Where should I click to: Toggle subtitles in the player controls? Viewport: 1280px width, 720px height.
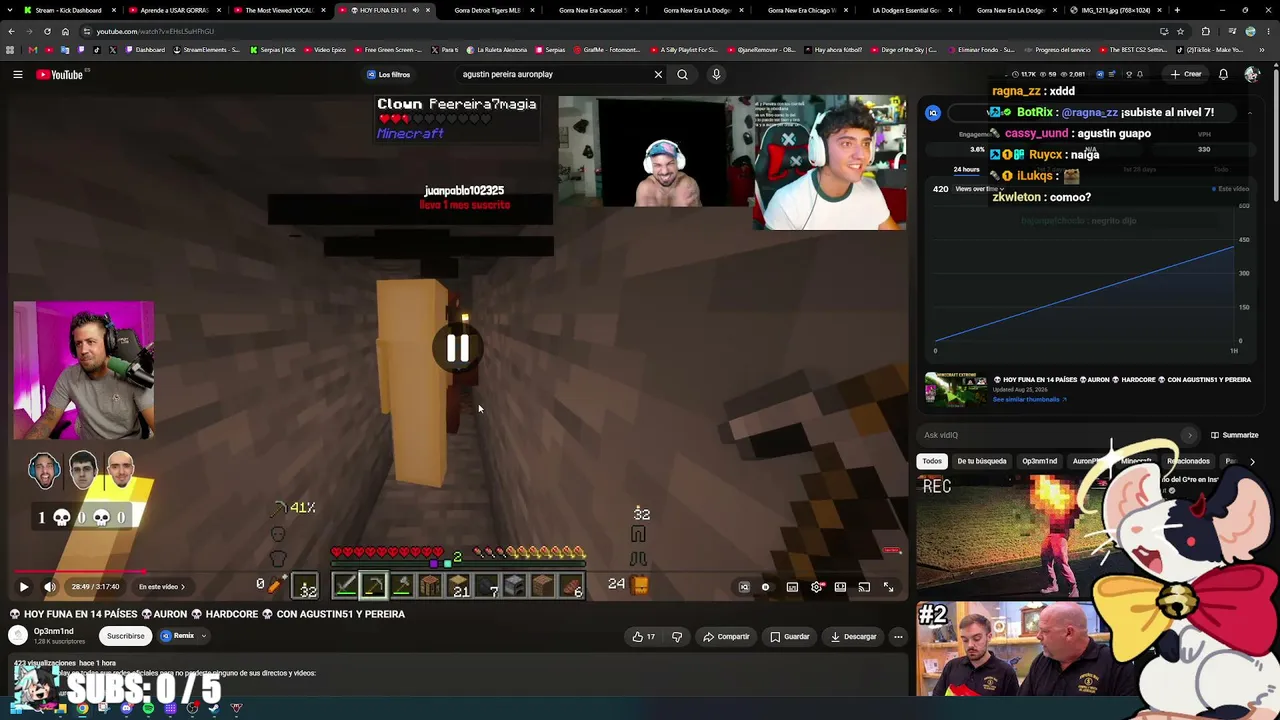[x=792, y=587]
